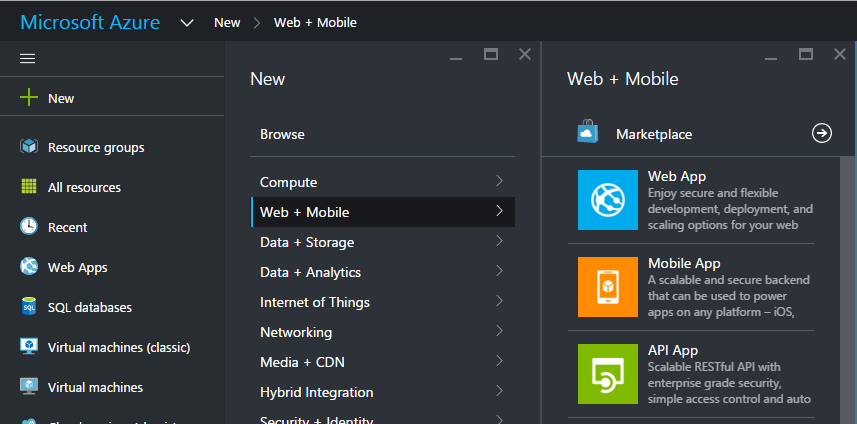
Task: Click the All resources grid icon
Action: [28, 186]
